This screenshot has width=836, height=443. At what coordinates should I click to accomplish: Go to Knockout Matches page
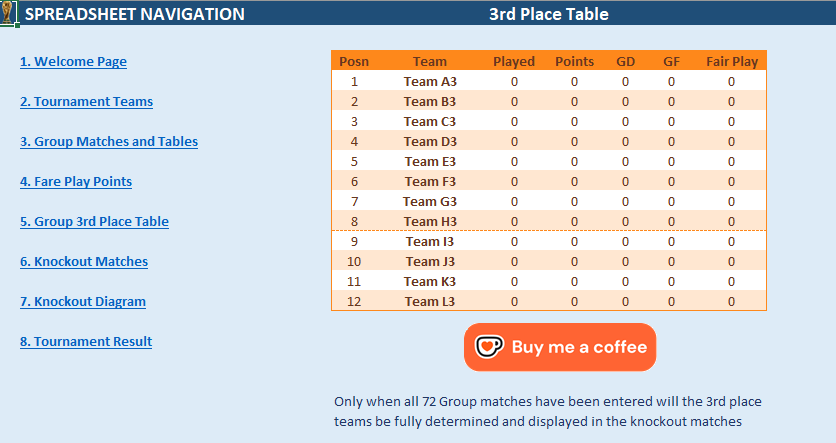click(83, 261)
